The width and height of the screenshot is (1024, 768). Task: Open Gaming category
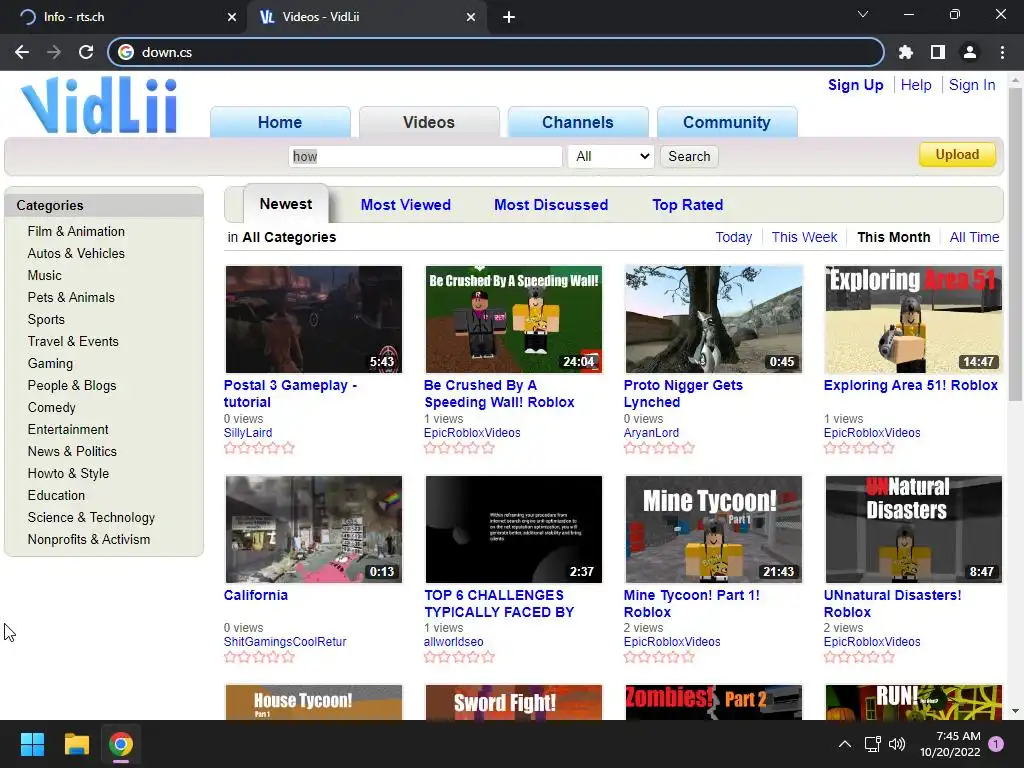click(50, 363)
